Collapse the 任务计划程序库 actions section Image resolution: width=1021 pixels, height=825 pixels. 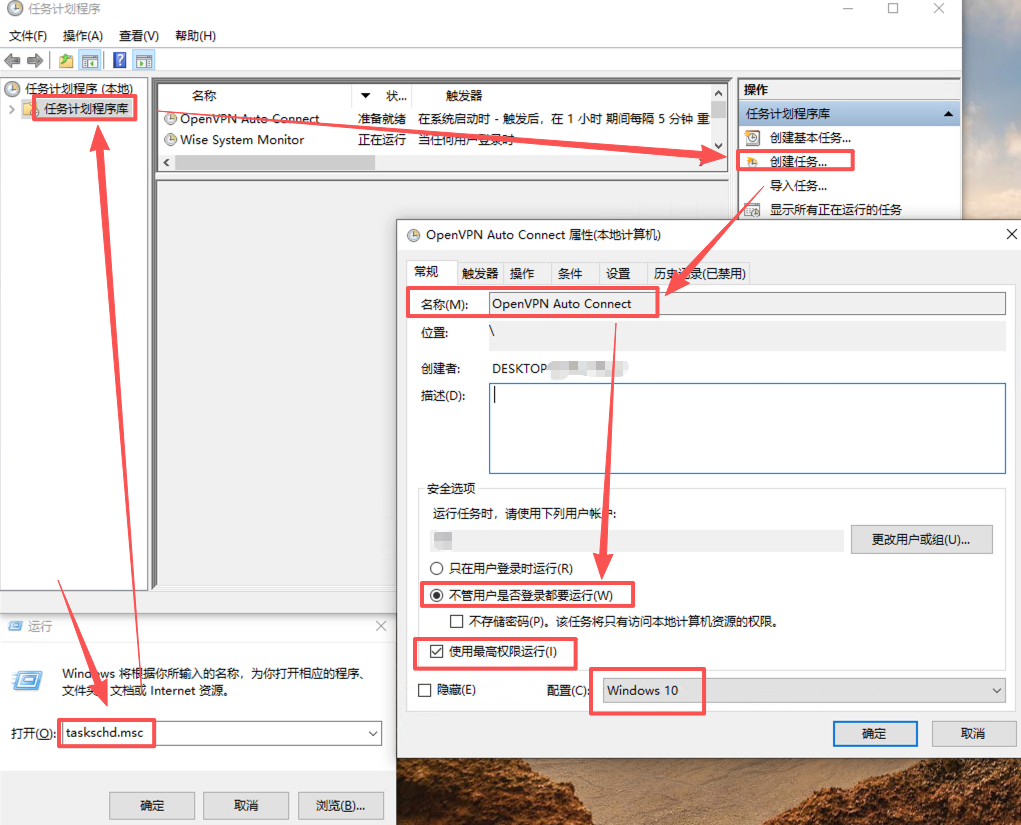[947, 114]
